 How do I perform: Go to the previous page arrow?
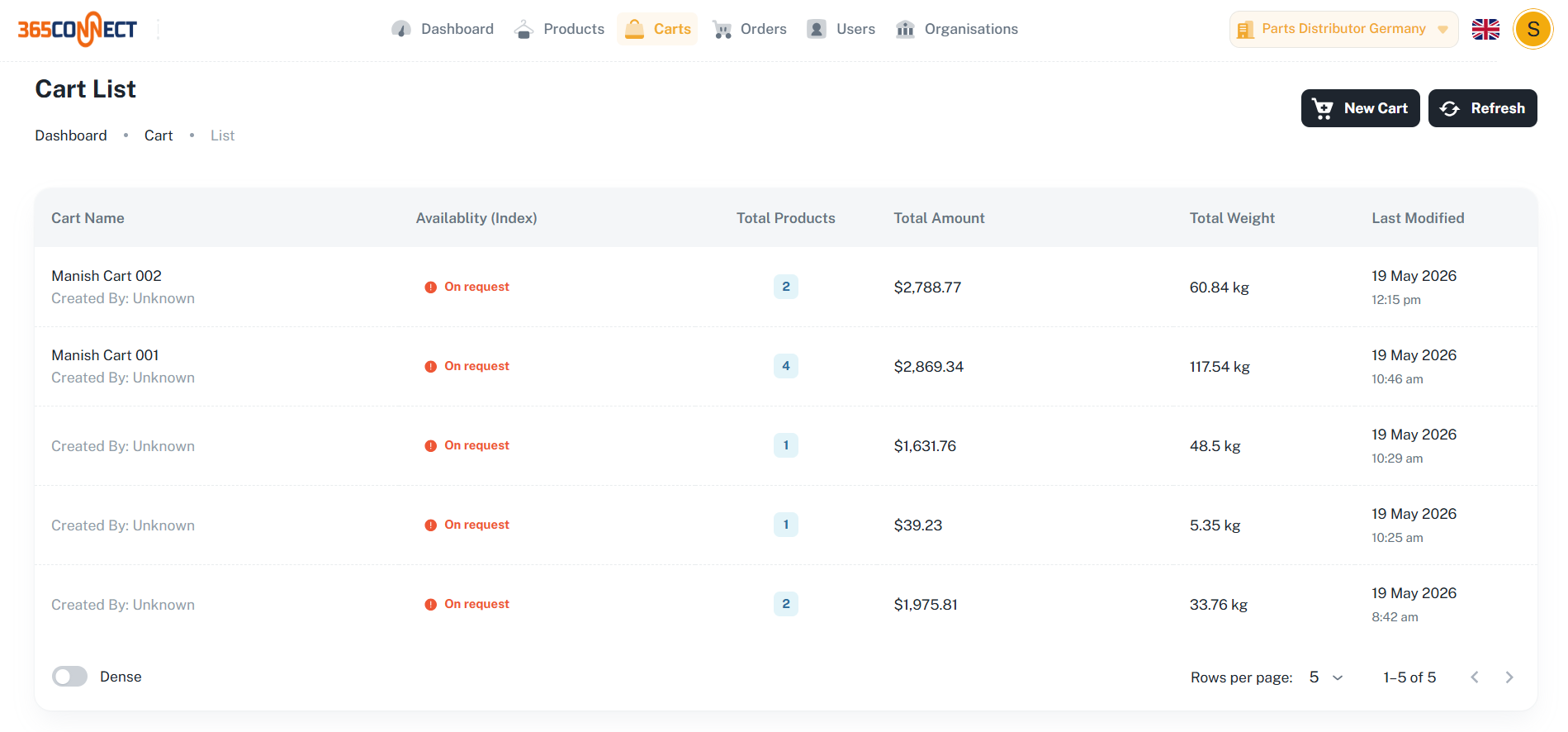click(x=1475, y=677)
